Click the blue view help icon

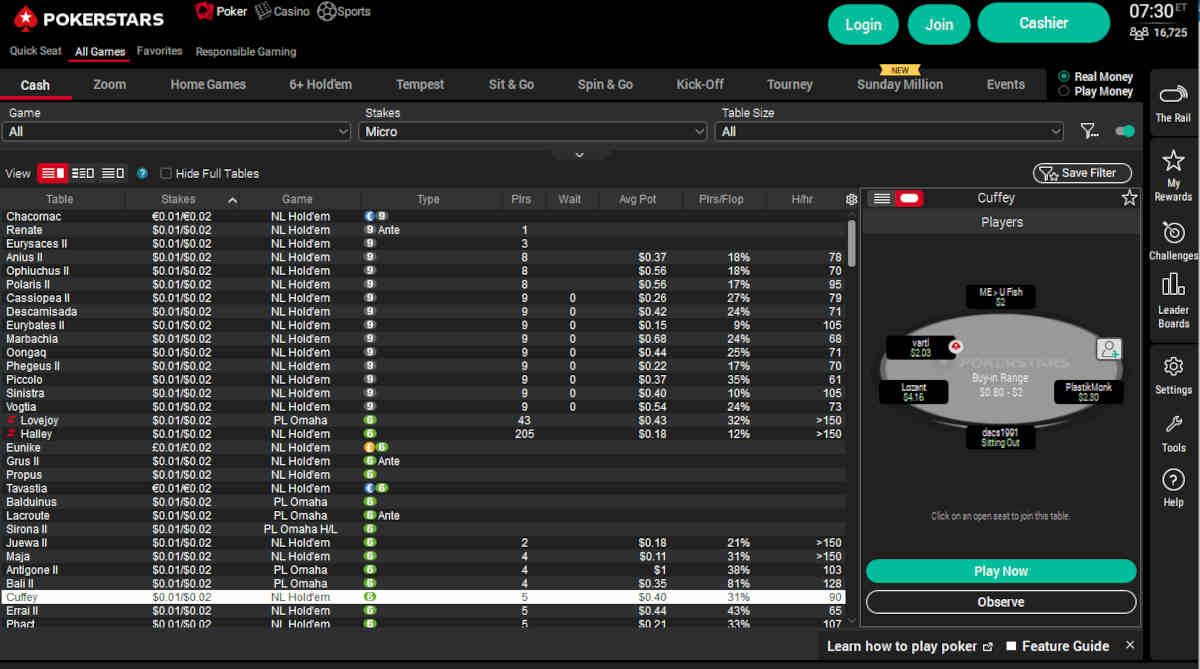[x=142, y=173]
